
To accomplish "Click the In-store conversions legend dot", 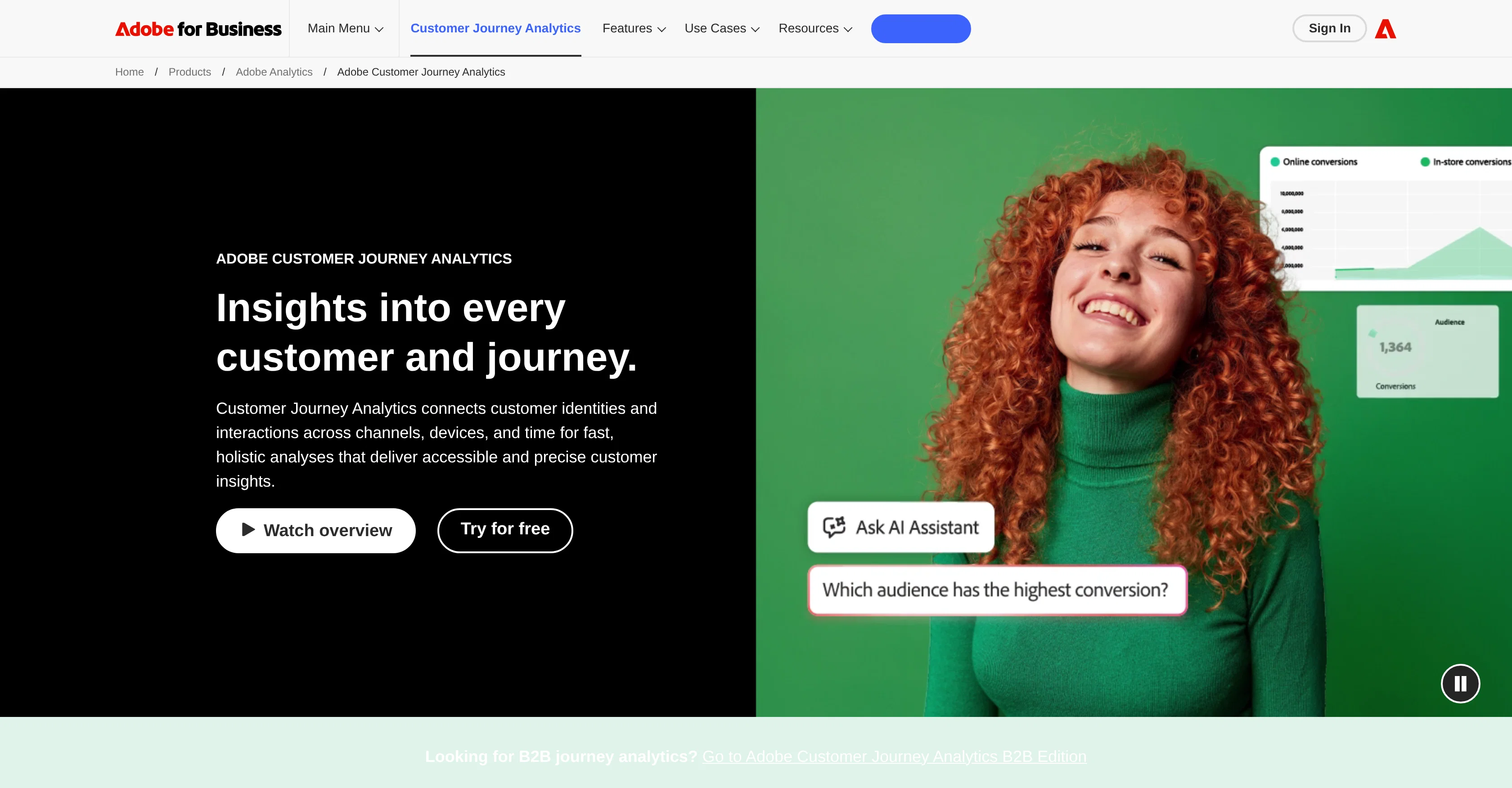I will [x=1425, y=162].
